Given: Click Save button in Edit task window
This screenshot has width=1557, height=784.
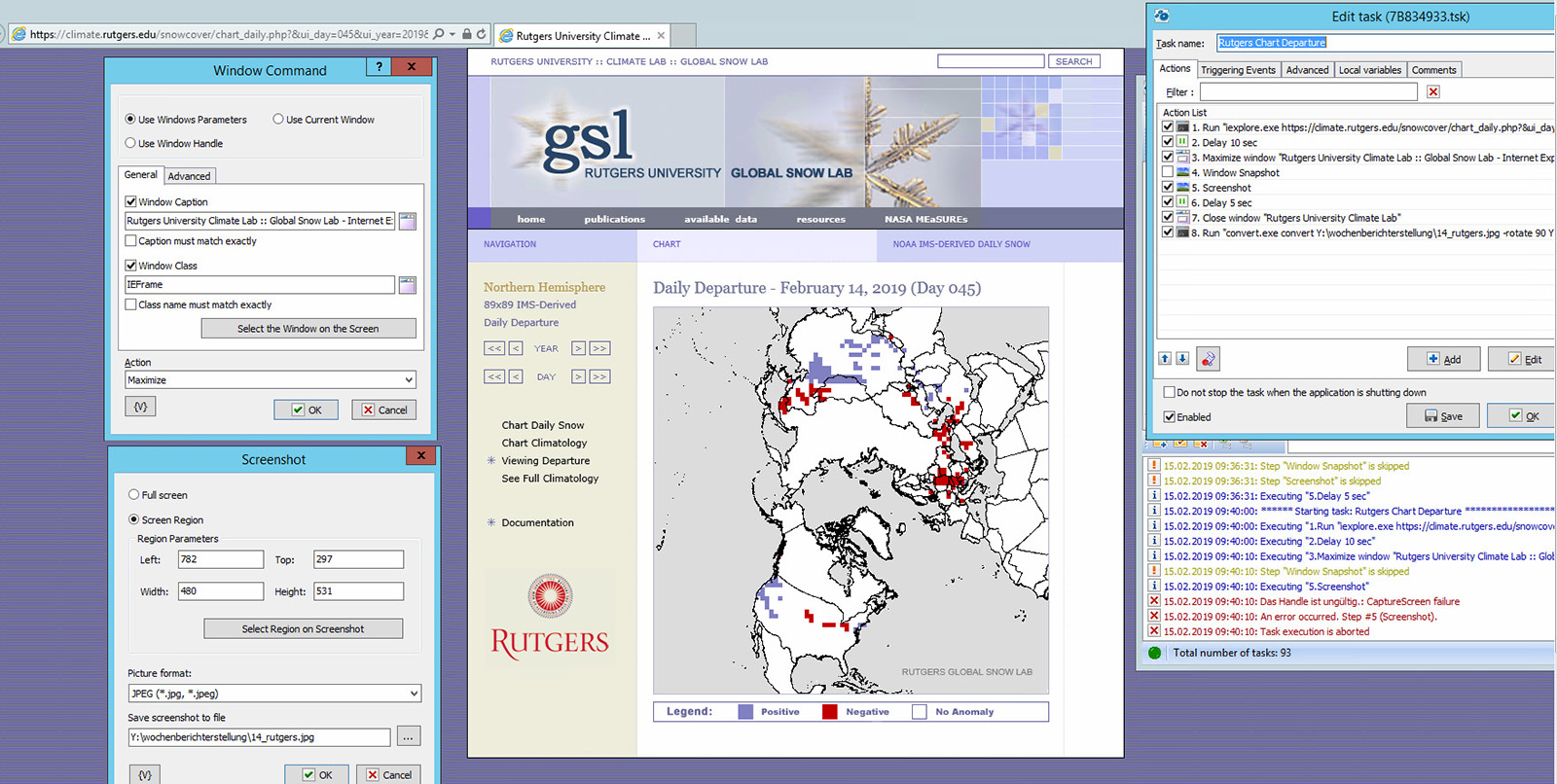Looking at the screenshot, I should (1442, 416).
